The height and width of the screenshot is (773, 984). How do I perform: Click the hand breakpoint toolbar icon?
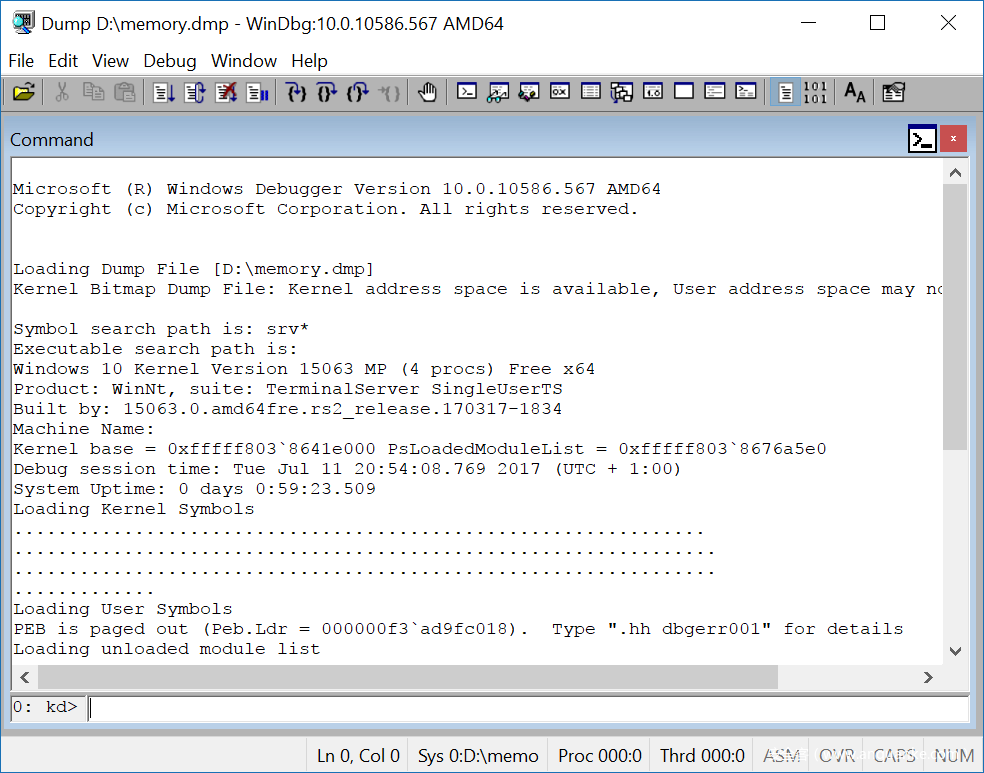427,92
